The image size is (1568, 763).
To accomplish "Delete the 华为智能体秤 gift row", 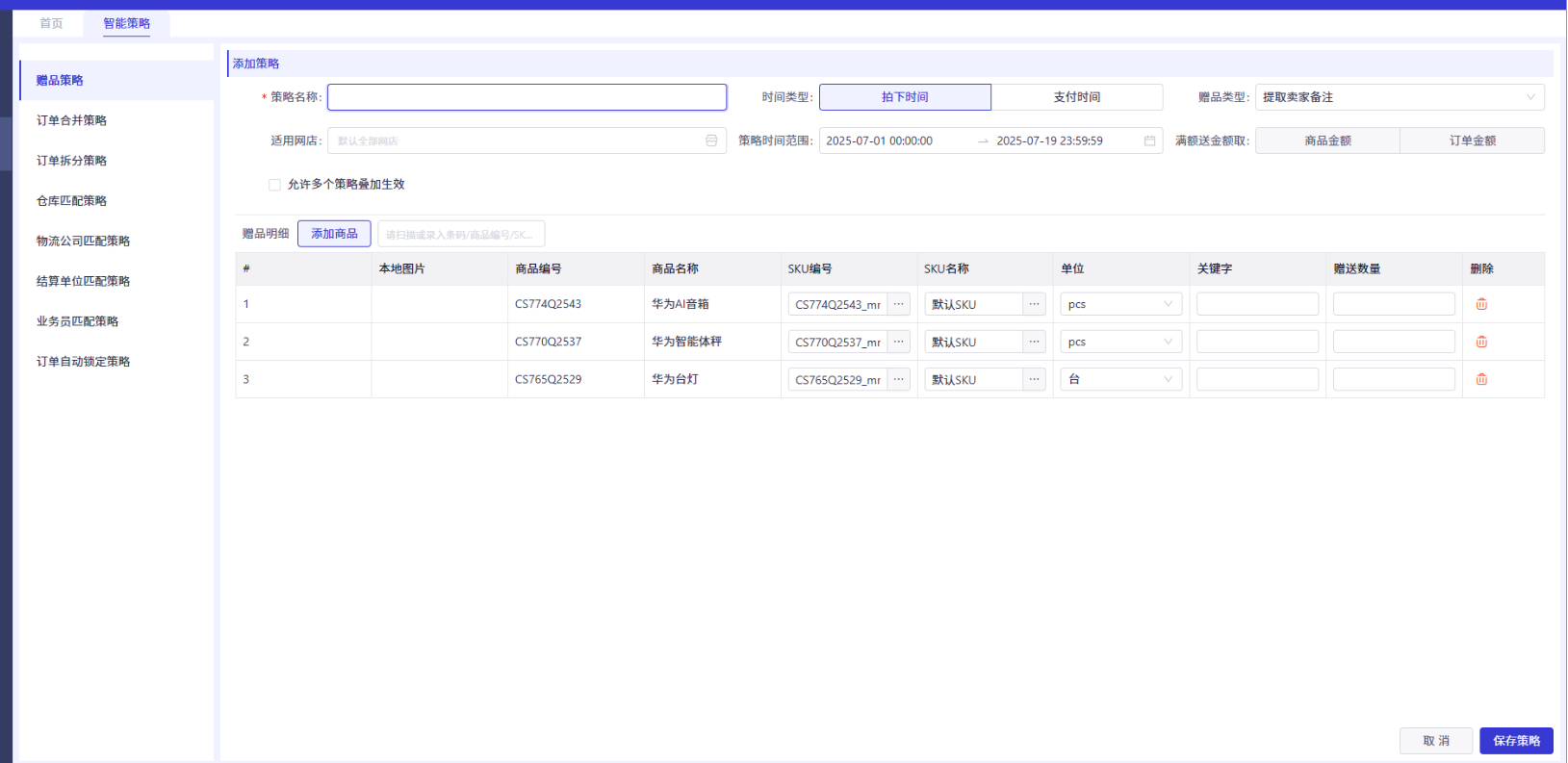I will pos(1481,342).
